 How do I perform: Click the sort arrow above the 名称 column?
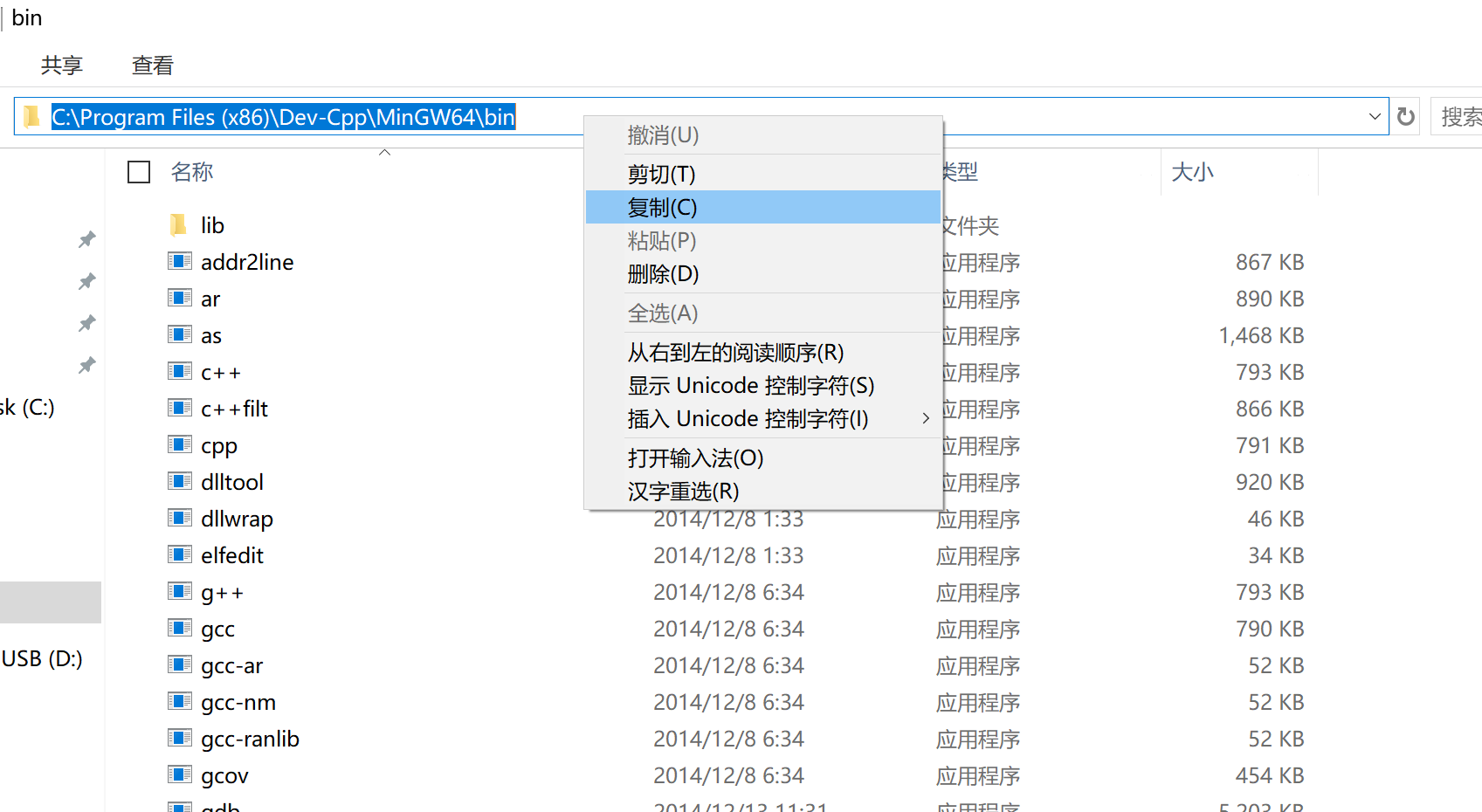384,151
